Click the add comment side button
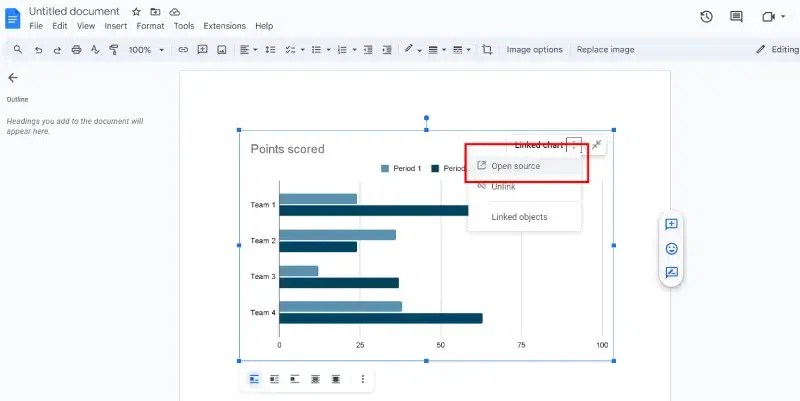The height and width of the screenshot is (401, 800). 671,224
